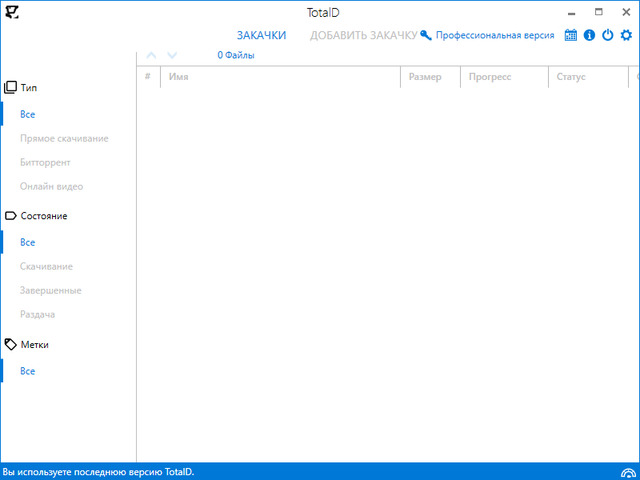Open the ДОБАВИТЬ ЗАКАЧКУ tab

tap(363, 36)
